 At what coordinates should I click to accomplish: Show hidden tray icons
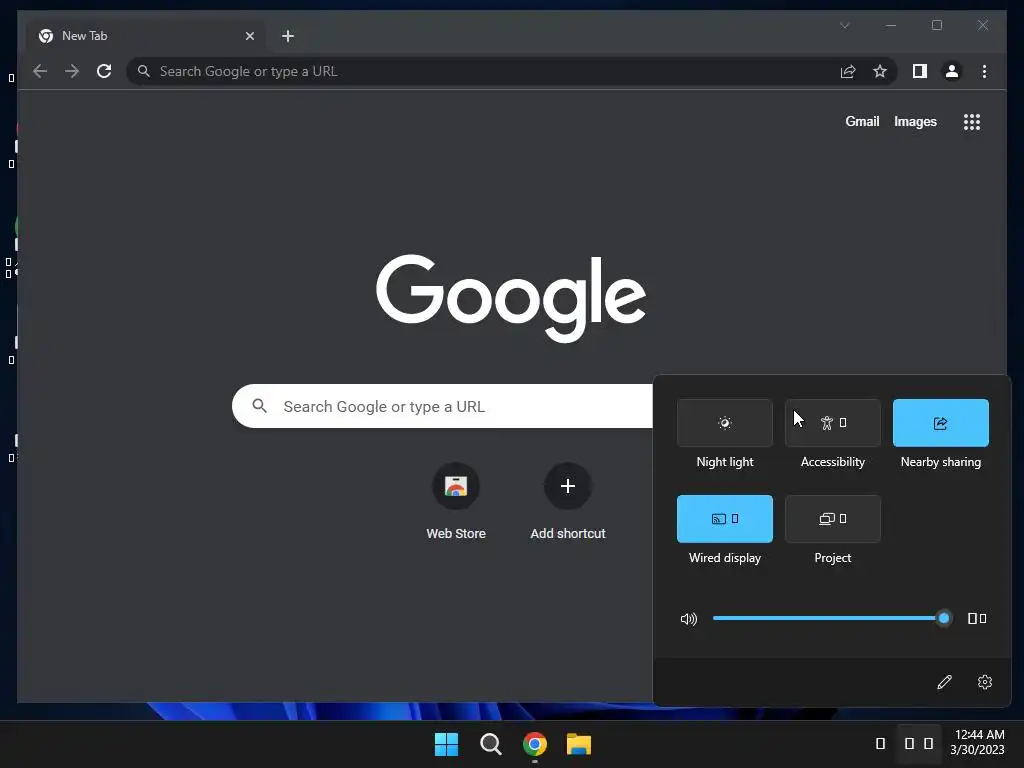(x=880, y=743)
